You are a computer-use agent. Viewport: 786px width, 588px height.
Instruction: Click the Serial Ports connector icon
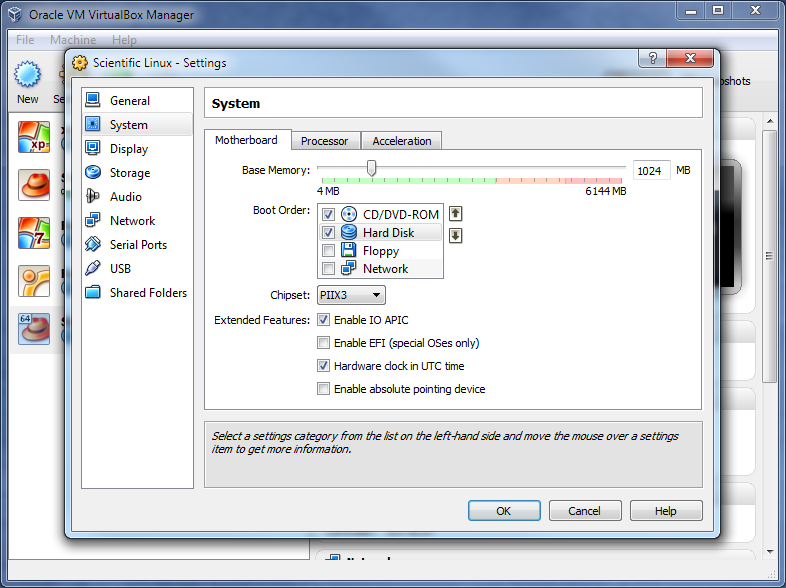click(93, 244)
